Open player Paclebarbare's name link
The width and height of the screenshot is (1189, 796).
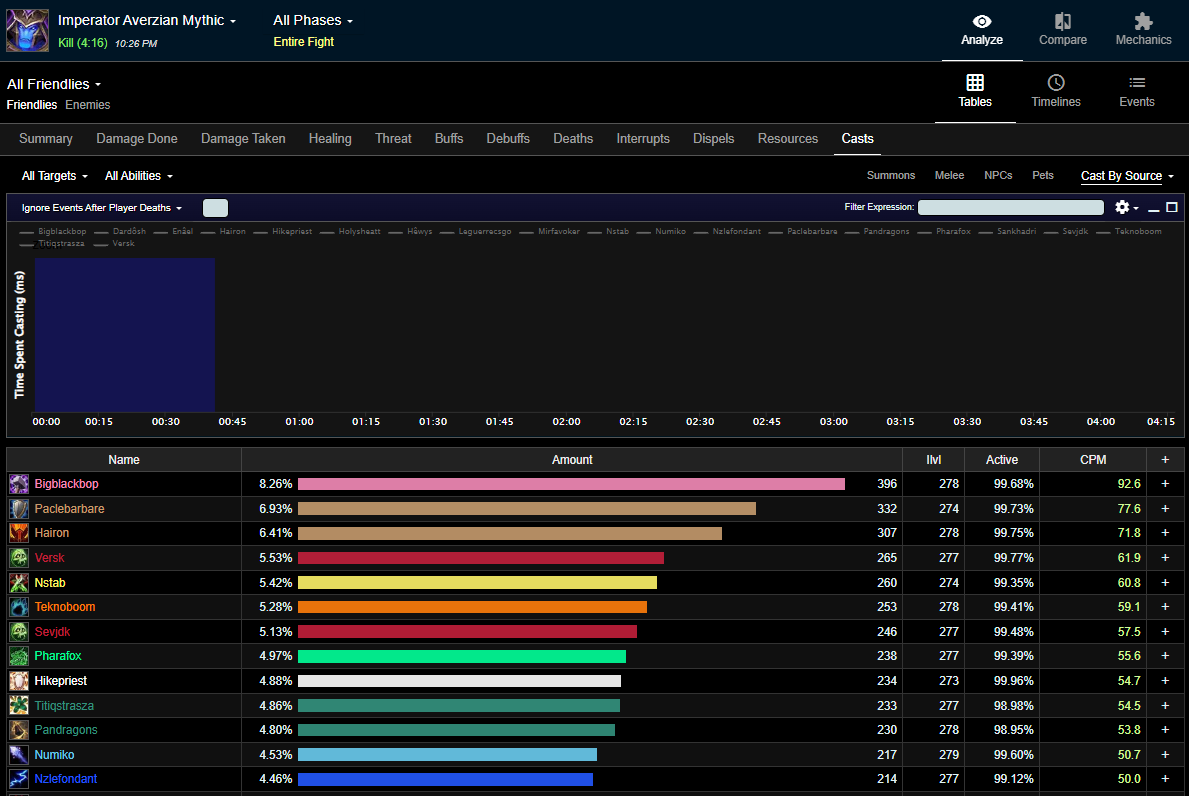coord(69,509)
